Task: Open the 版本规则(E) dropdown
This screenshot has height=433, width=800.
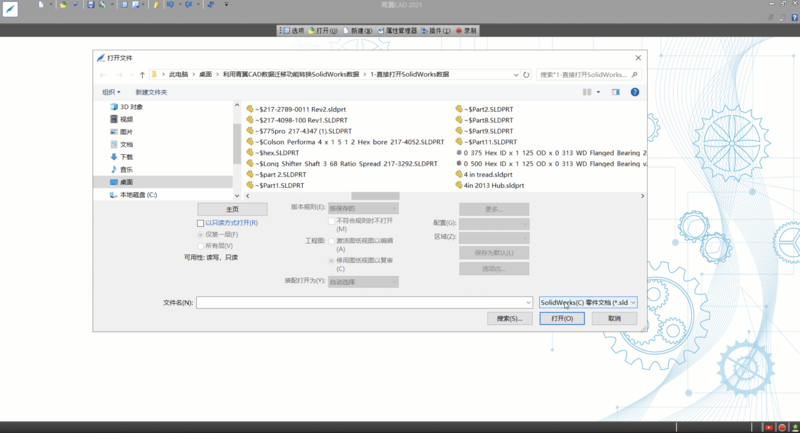Action: [363, 208]
